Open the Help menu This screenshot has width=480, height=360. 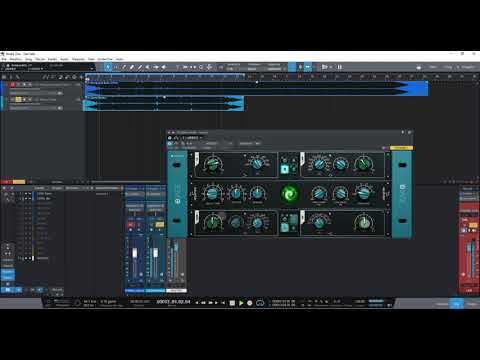[x=120, y=59]
